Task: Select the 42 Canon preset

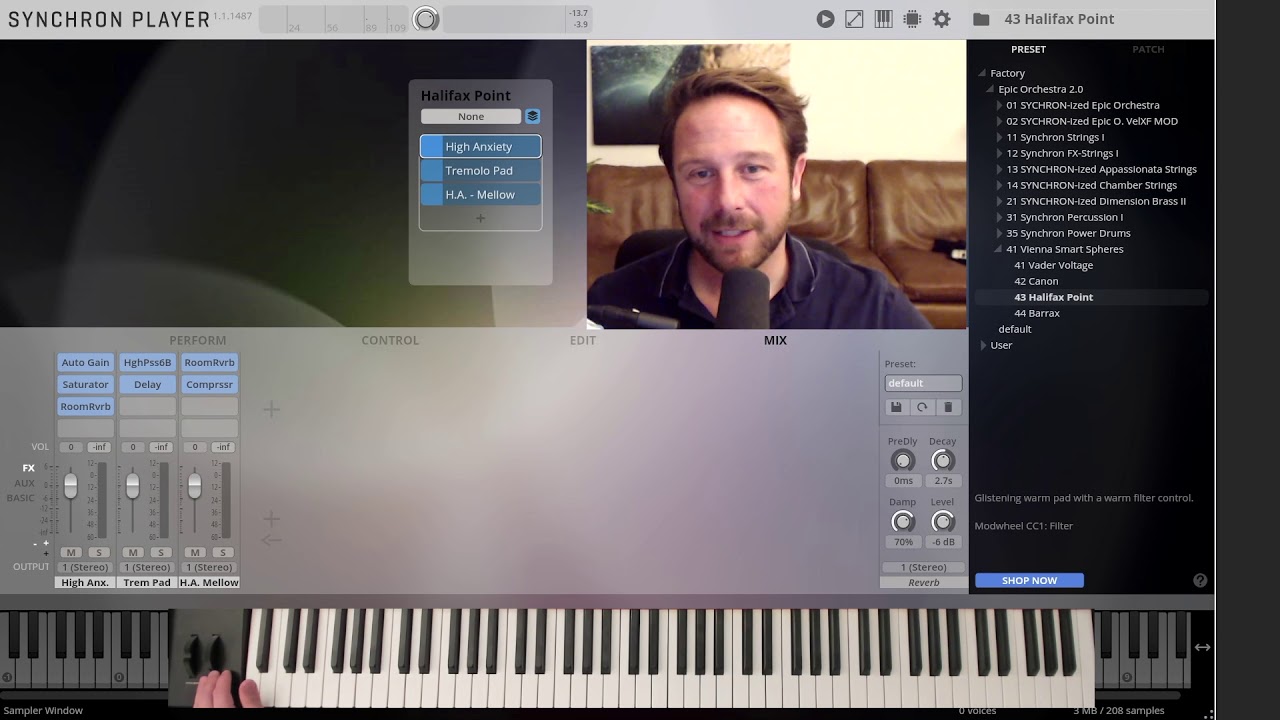Action: point(1036,281)
